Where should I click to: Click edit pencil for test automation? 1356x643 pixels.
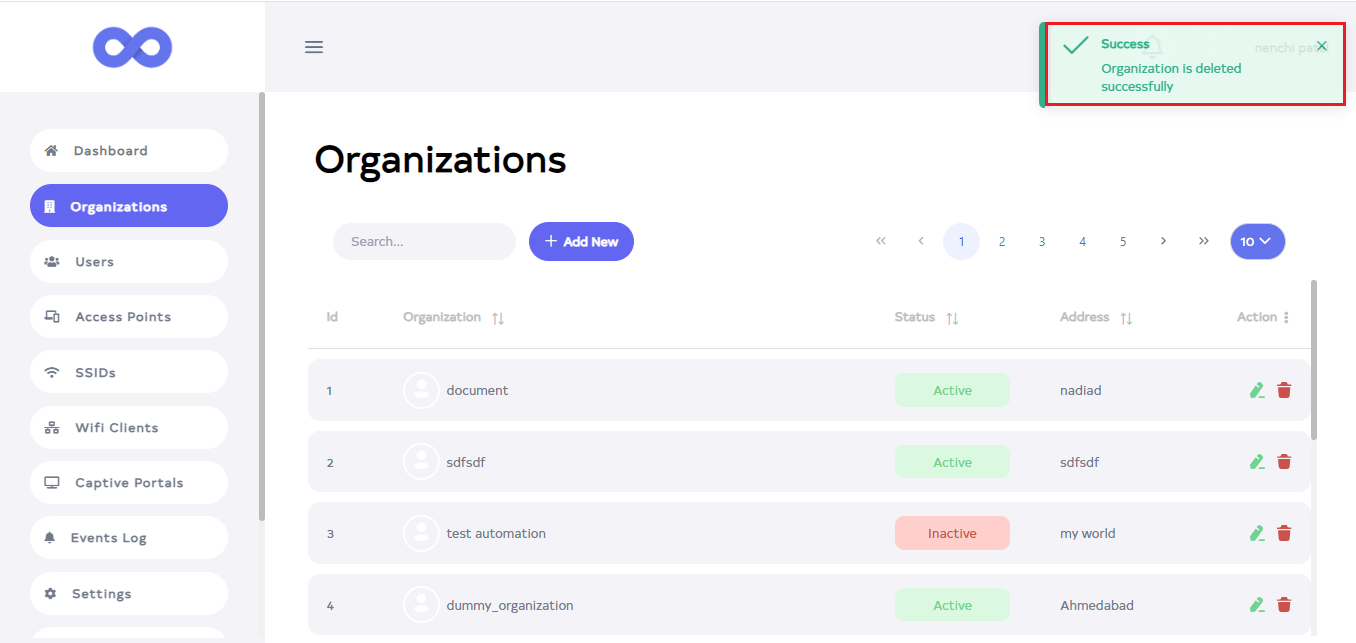(x=1257, y=533)
